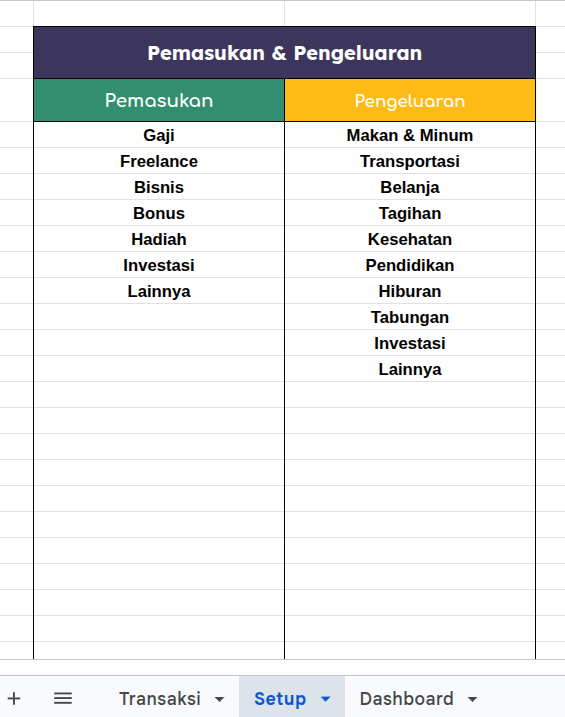Select the Gaji cell
Screen dimensions: 565x717
pos(159,135)
